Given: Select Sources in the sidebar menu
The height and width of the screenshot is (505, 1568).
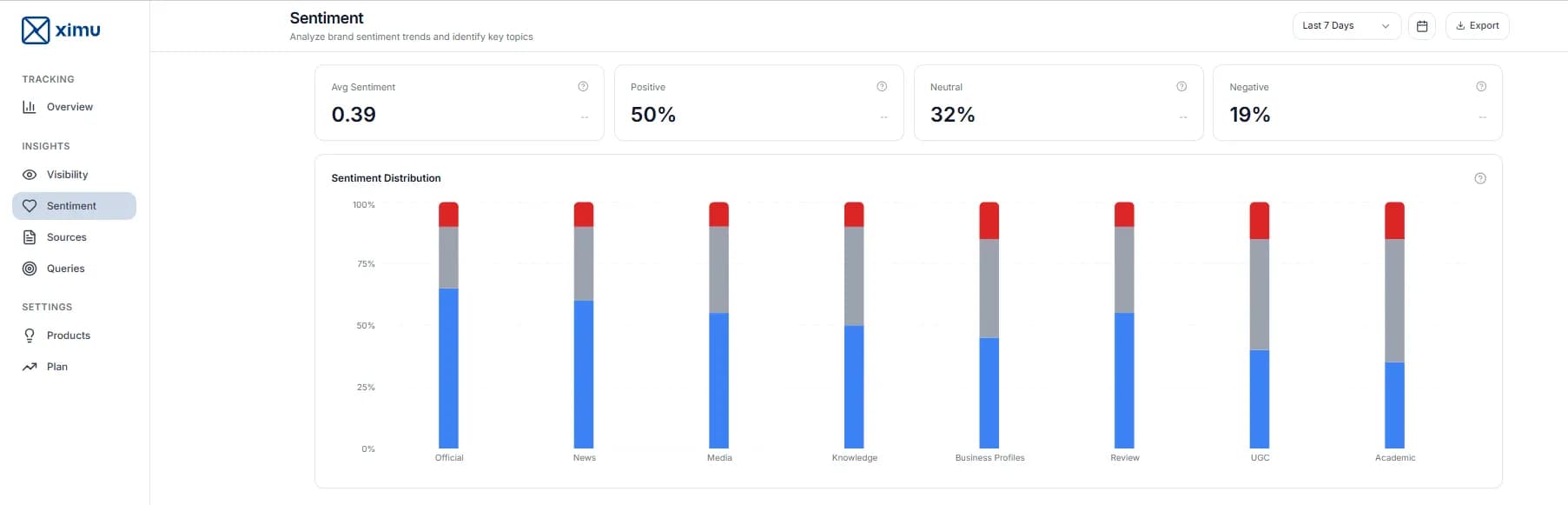Looking at the screenshot, I should pos(67,236).
